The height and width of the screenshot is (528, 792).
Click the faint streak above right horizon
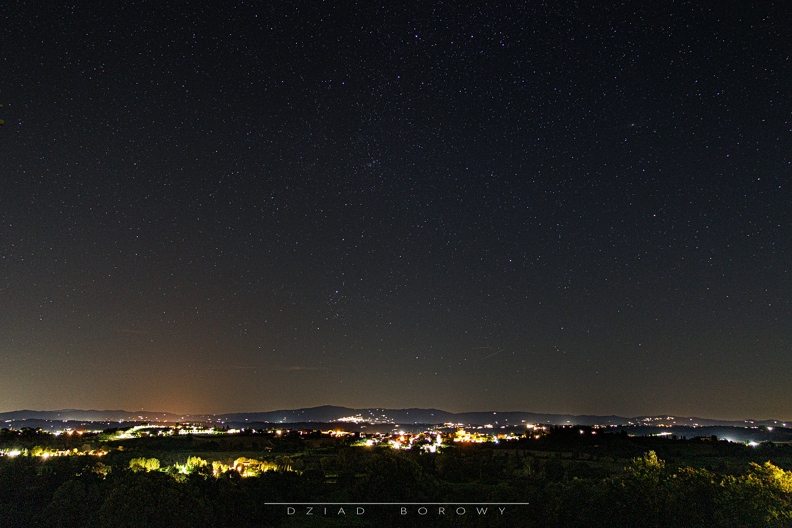tap(488, 352)
